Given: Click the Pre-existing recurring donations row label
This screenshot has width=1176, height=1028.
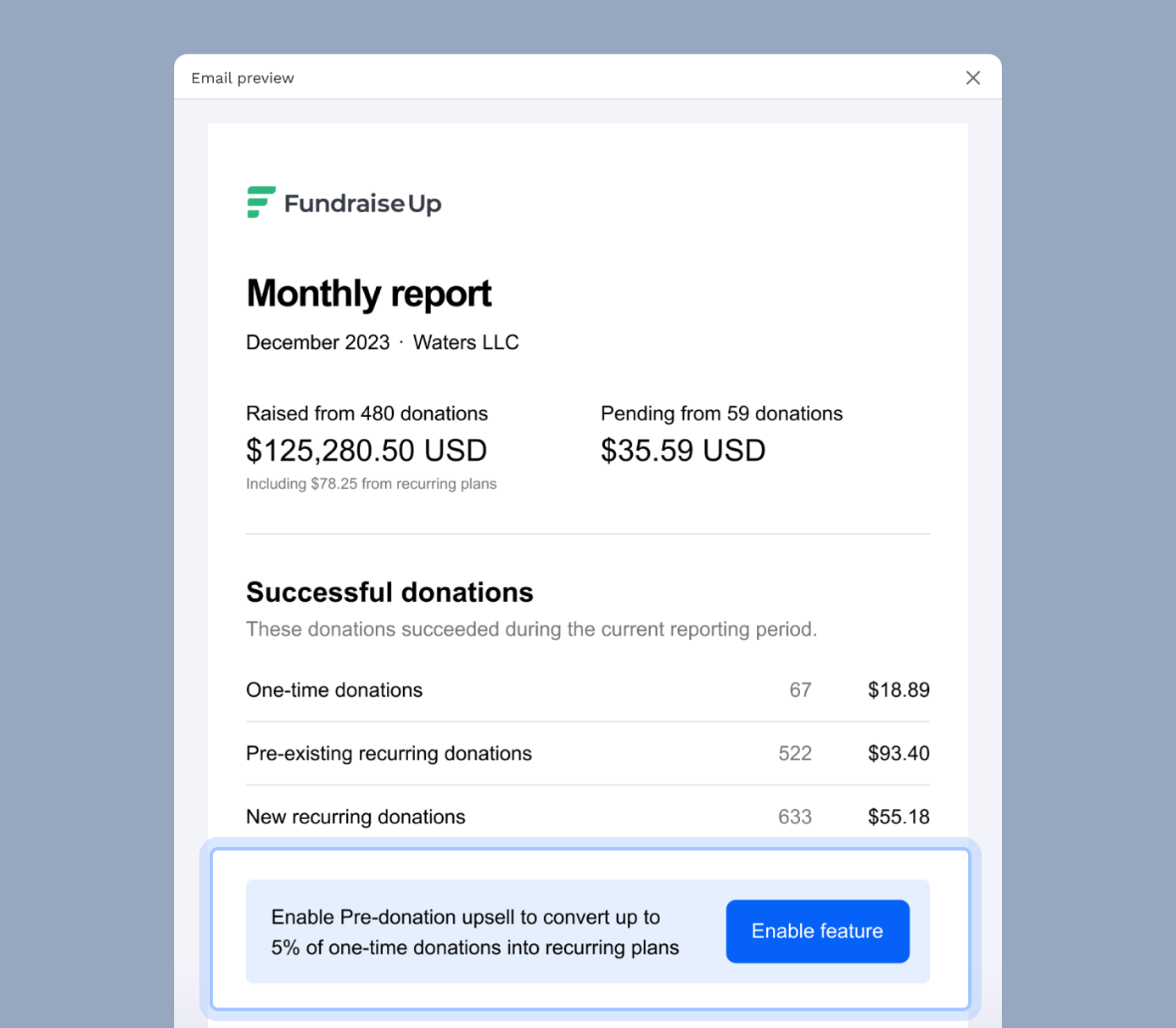Looking at the screenshot, I should tap(389, 754).
